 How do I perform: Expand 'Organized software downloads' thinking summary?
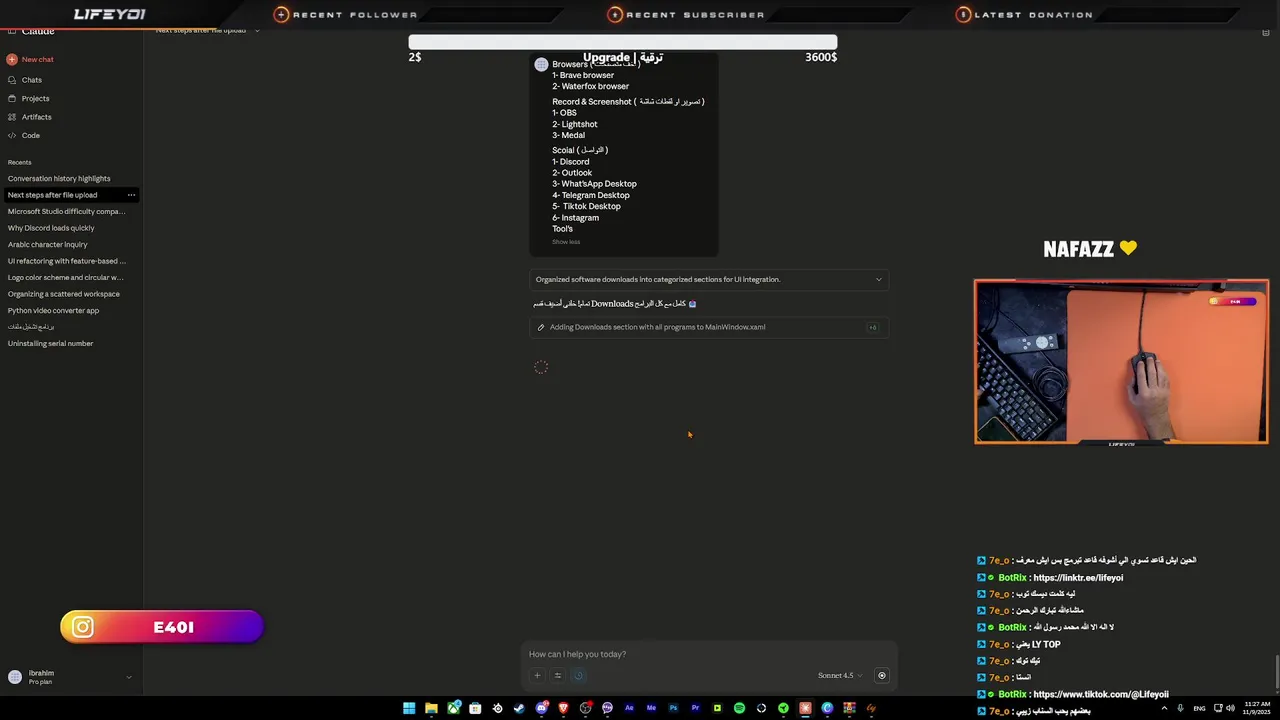pyautogui.click(x=709, y=279)
